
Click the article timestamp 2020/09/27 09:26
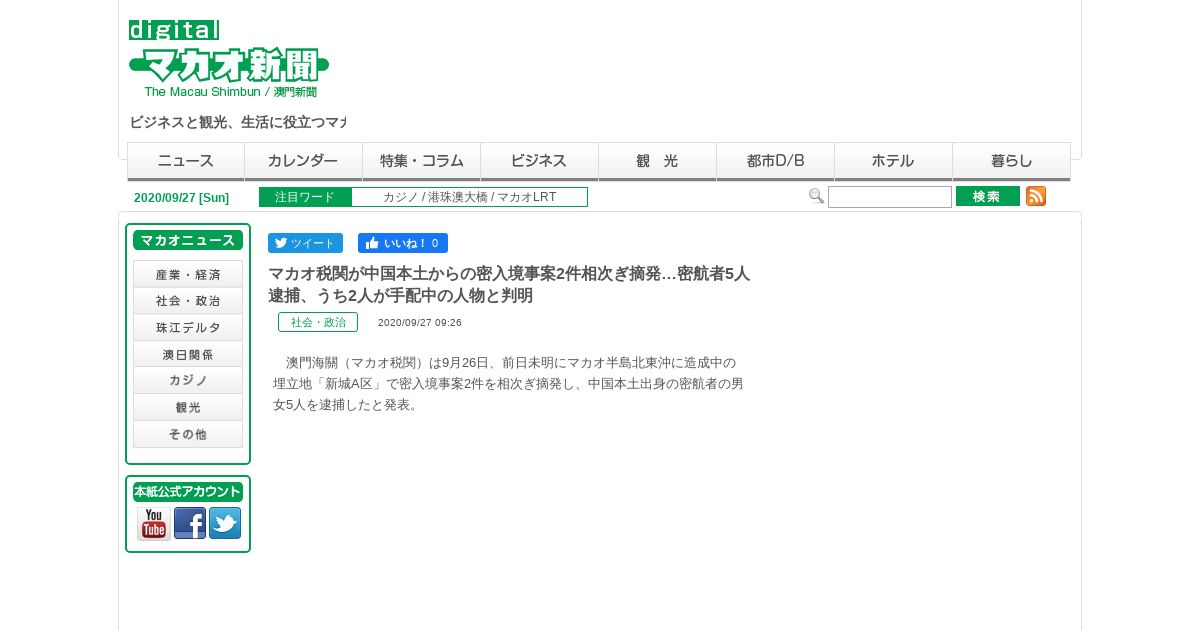point(420,323)
